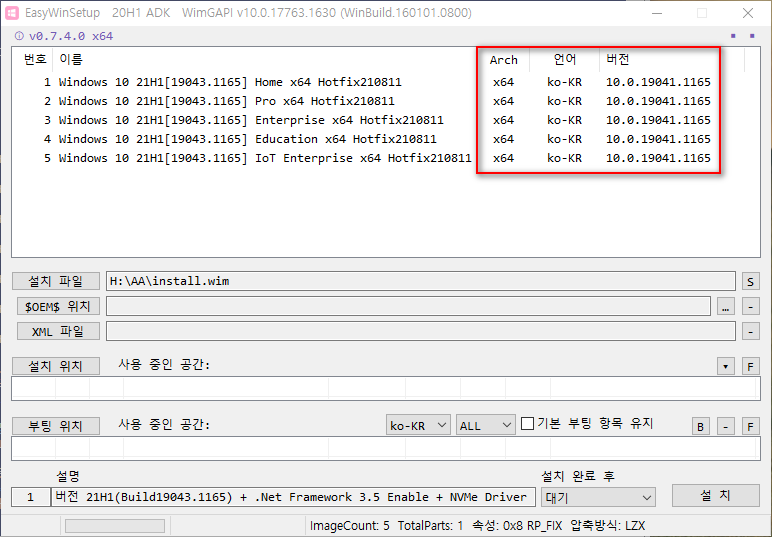Expand the 설치 완료 후 대기 dropdown
Screen dimensions: 772x537
tap(598, 497)
